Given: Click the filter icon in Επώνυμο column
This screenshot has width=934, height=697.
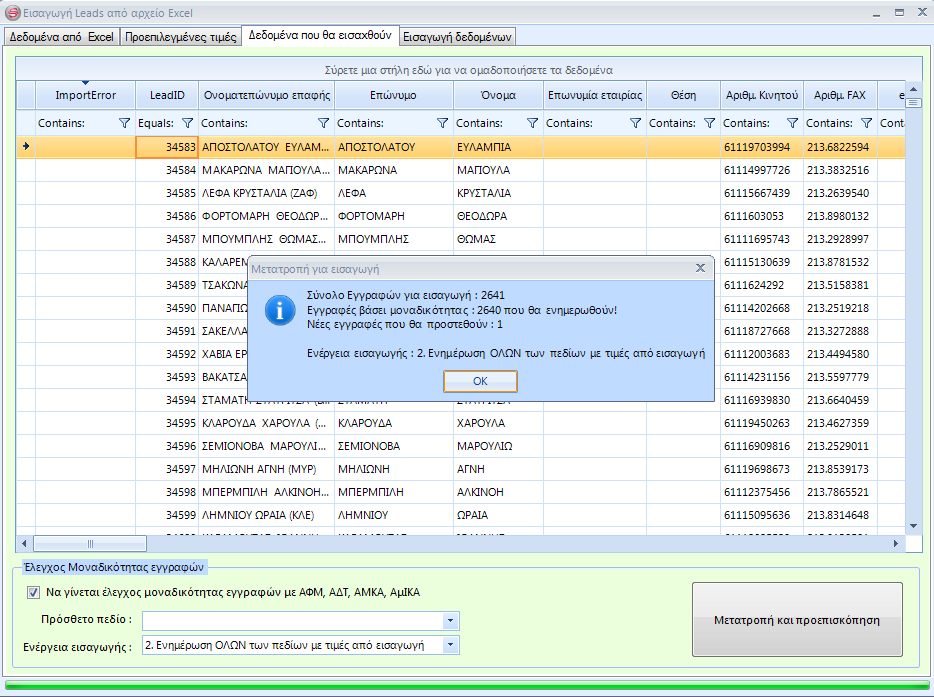Looking at the screenshot, I should pos(442,123).
